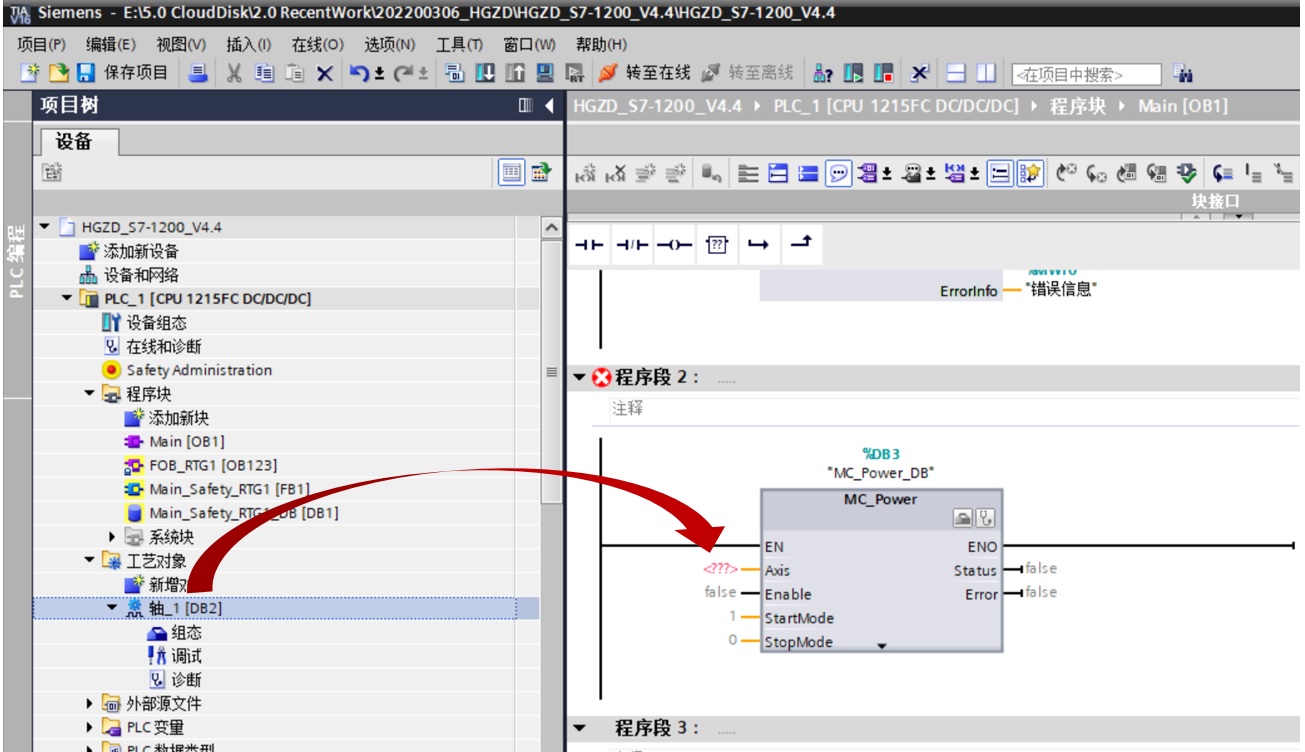Collapse the 轴_1 [DB2] node
The image size is (1305, 752).
pyautogui.click(x=113, y=608)
